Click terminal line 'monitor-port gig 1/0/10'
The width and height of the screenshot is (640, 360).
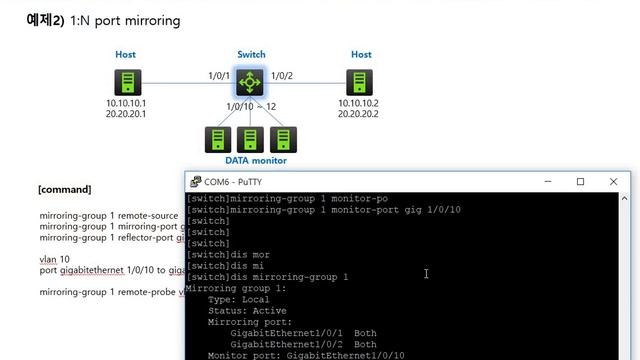[324, 210]
